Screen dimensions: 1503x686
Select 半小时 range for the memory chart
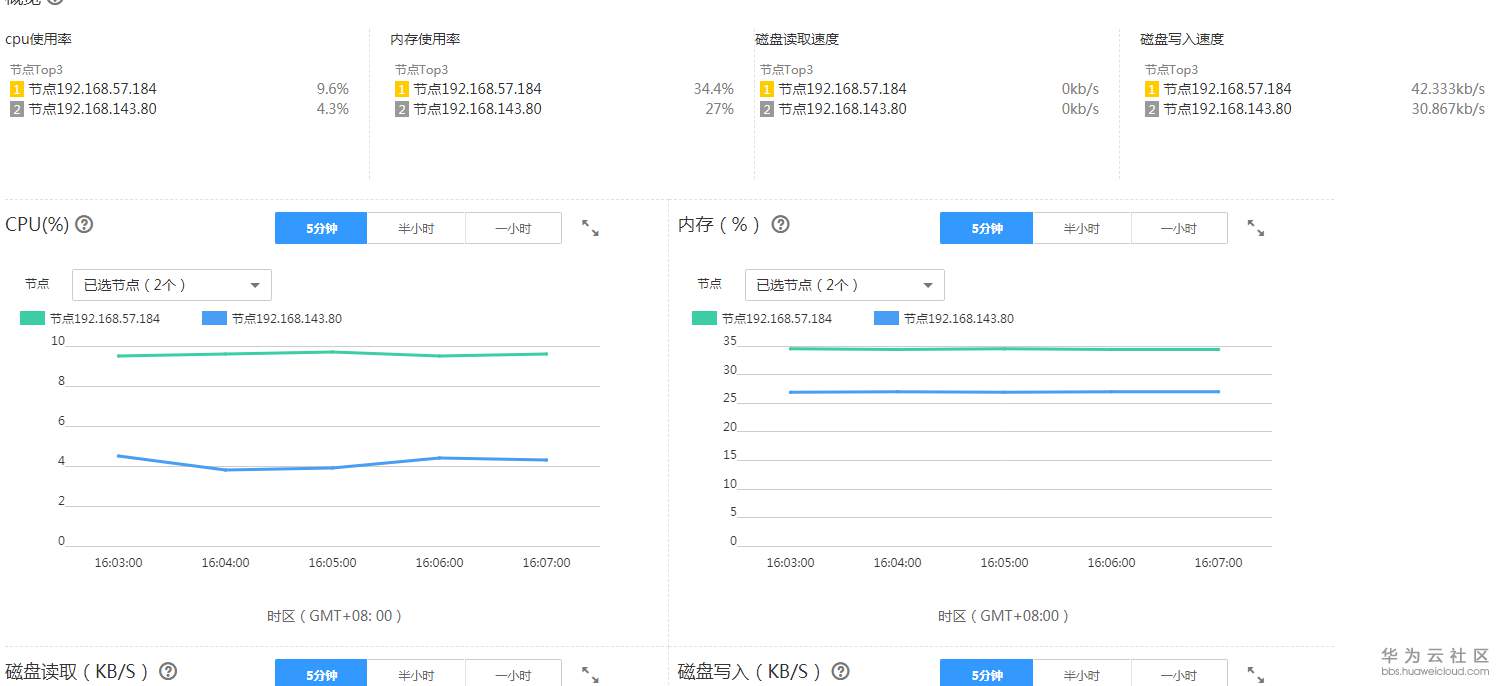click(x=1081, y=229)
